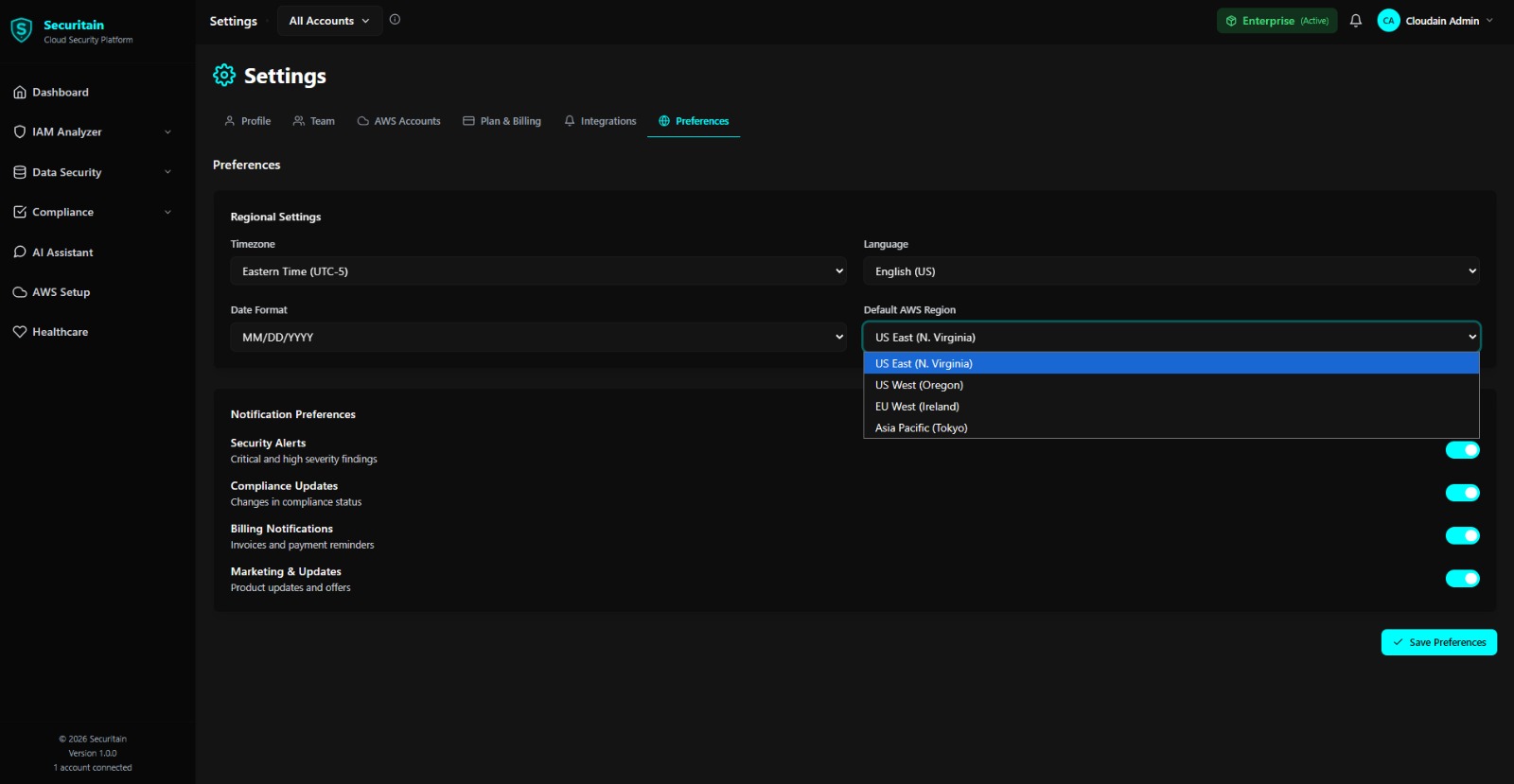Click the Regional Settings heading
The width and height of the screenshot is (1514, 784).
point(275,217)
